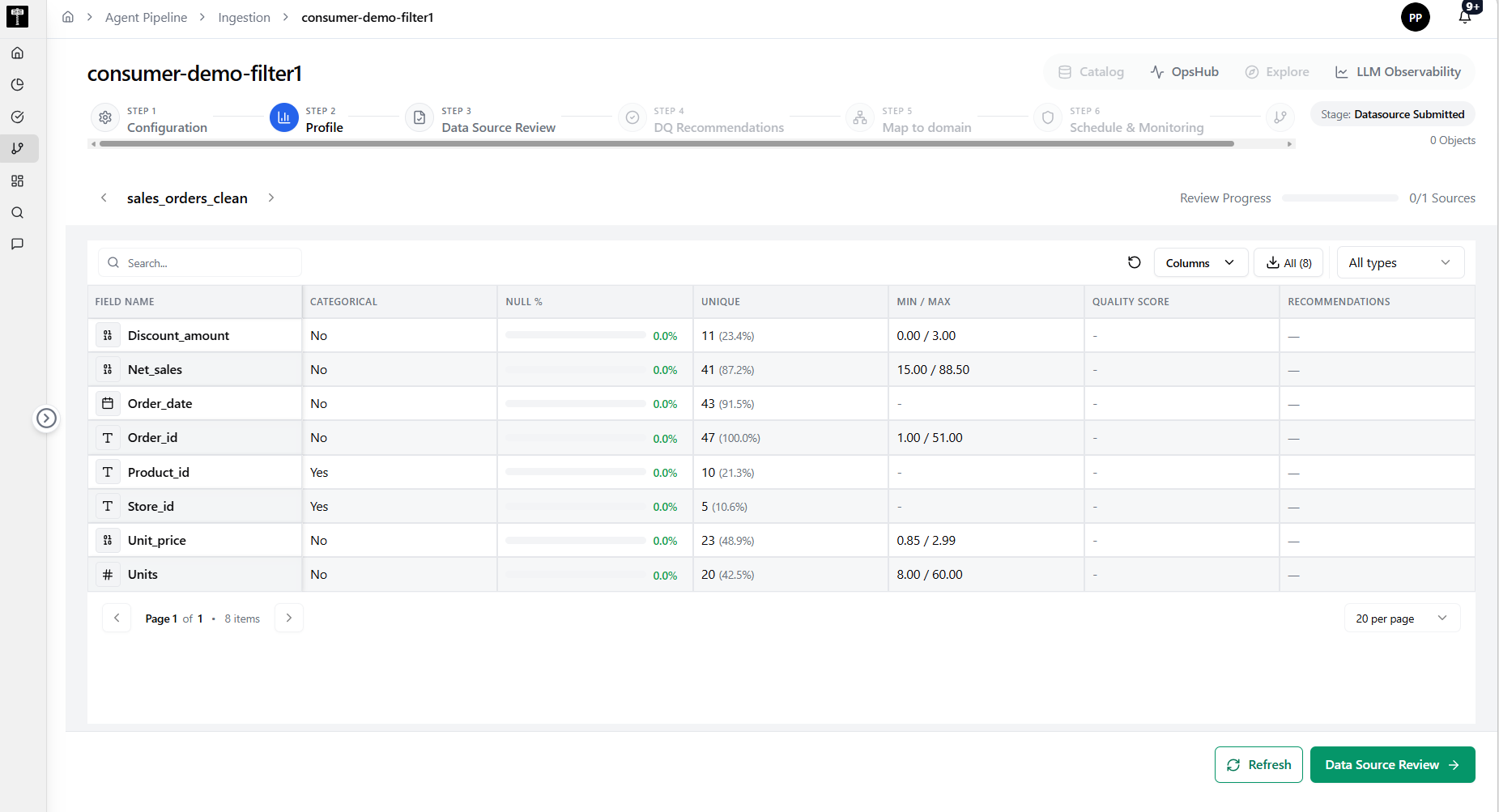
Task: Focus the Search field above the table
Action: coord(200,263)
